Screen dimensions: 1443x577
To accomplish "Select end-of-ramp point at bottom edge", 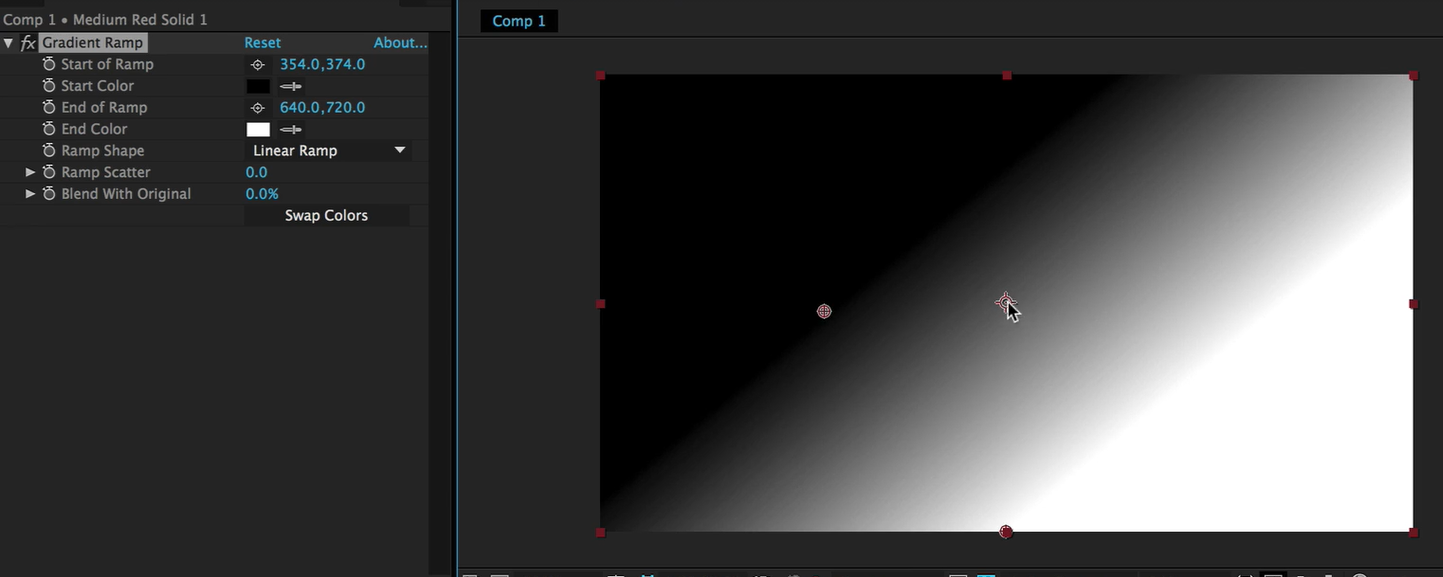I will 1006,532.
